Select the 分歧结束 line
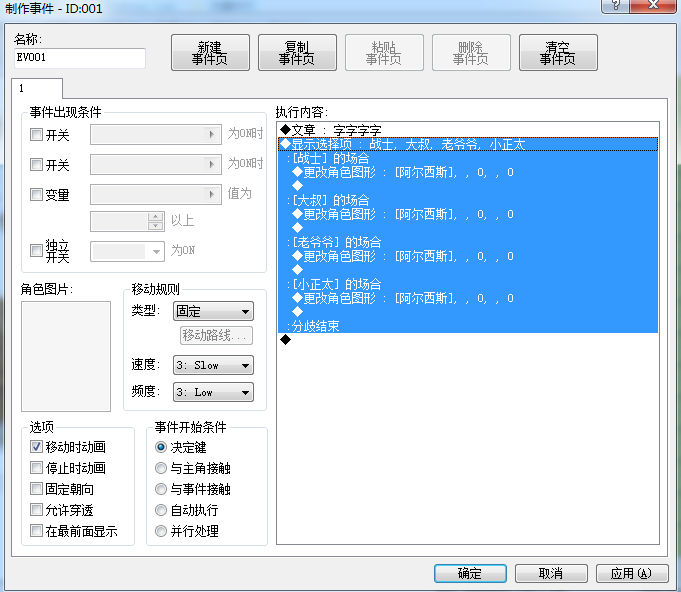 [x=468, y=326]
